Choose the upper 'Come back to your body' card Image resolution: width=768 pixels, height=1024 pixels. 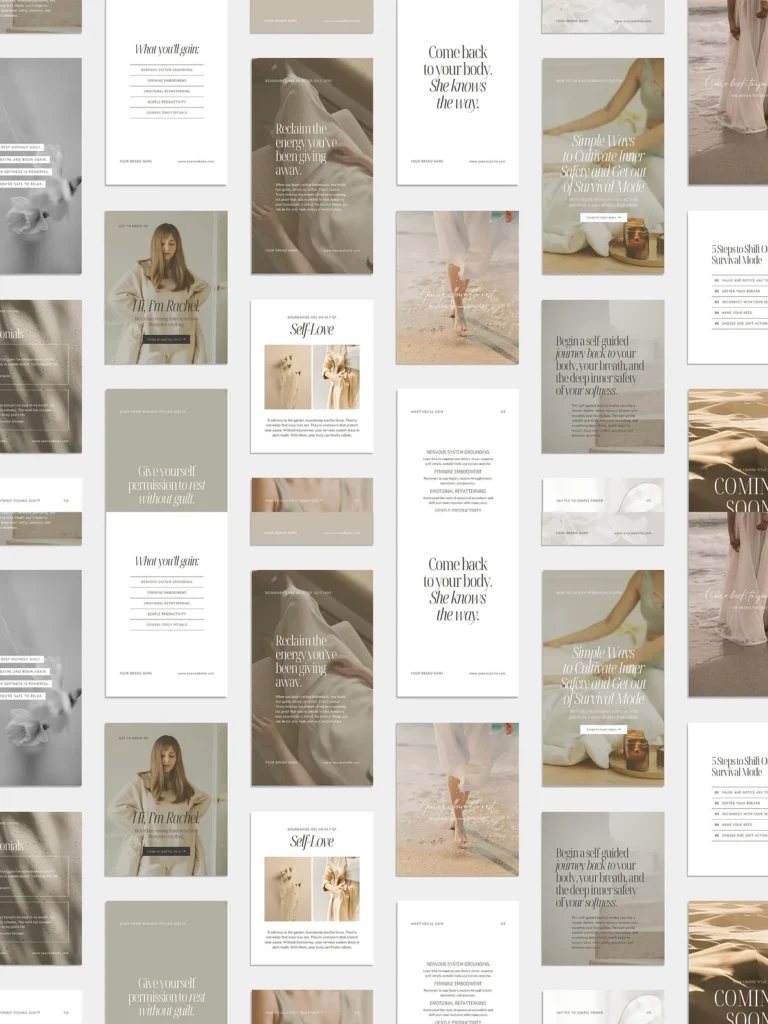[457, 92]
